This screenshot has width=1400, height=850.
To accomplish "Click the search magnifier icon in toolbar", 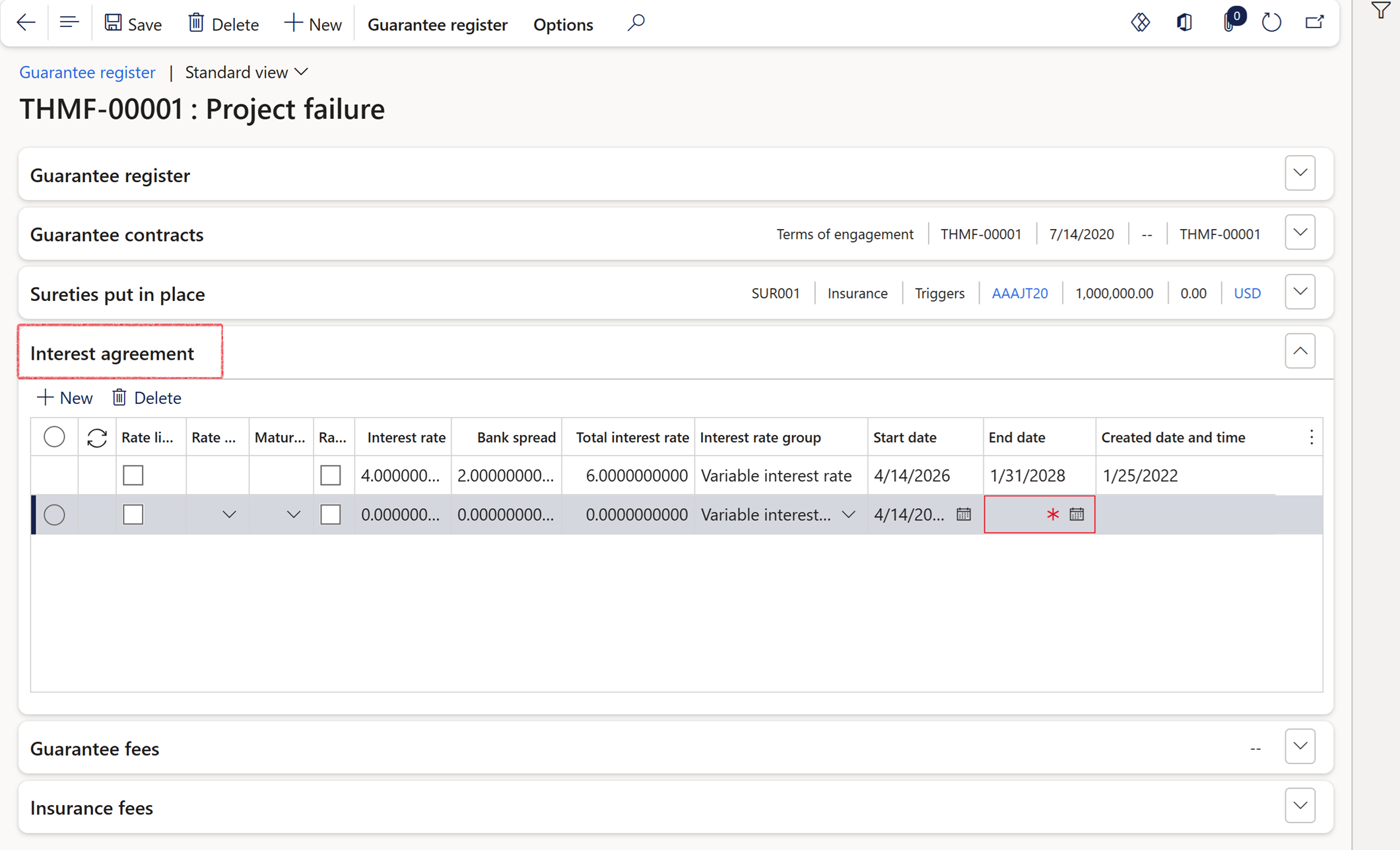I will [x=636, y=23].
